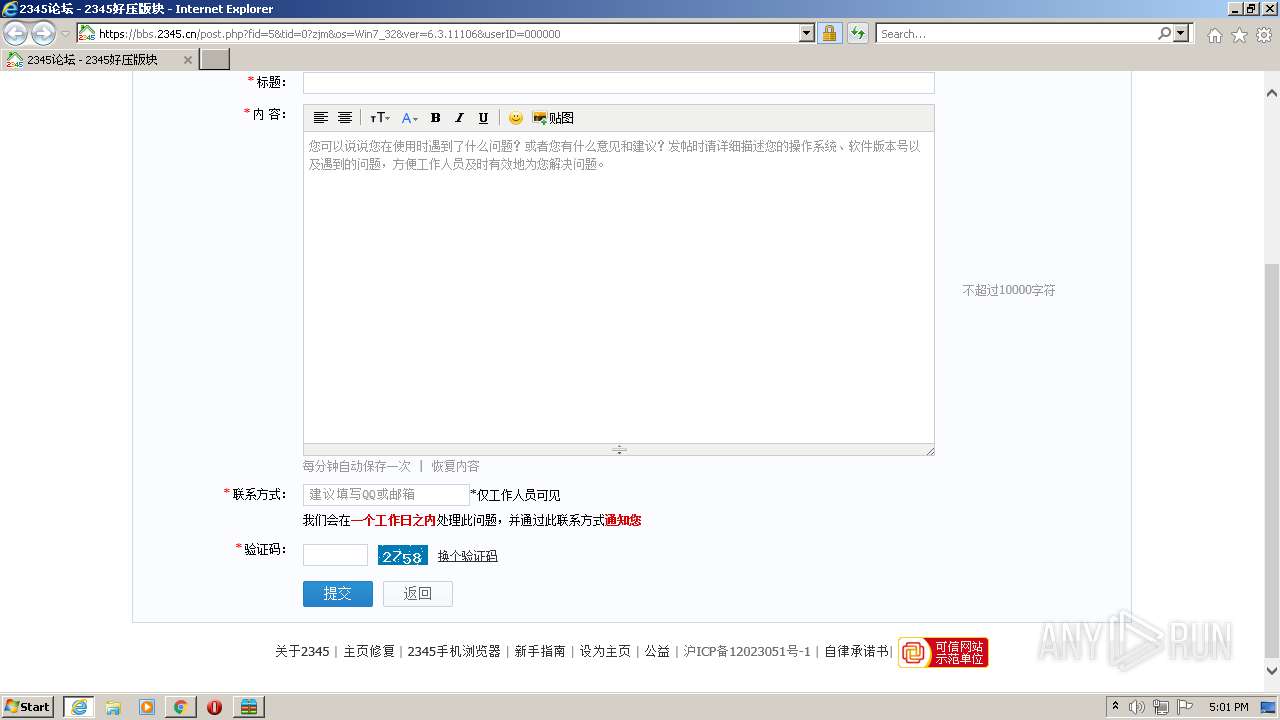Viewport: 1280px width, 720px height.
Task: Grab the editor resize handle bar
Action: coord(619,450)
